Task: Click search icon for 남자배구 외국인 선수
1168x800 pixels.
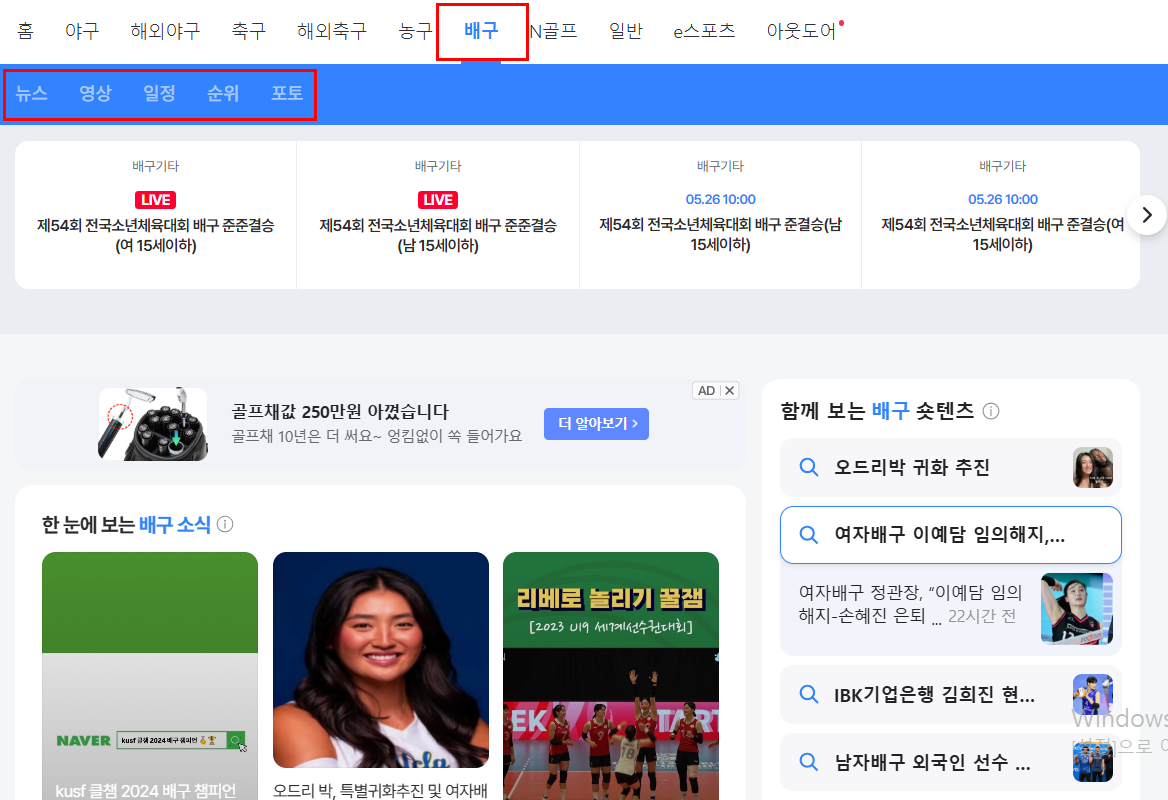Action: [809, 762]
